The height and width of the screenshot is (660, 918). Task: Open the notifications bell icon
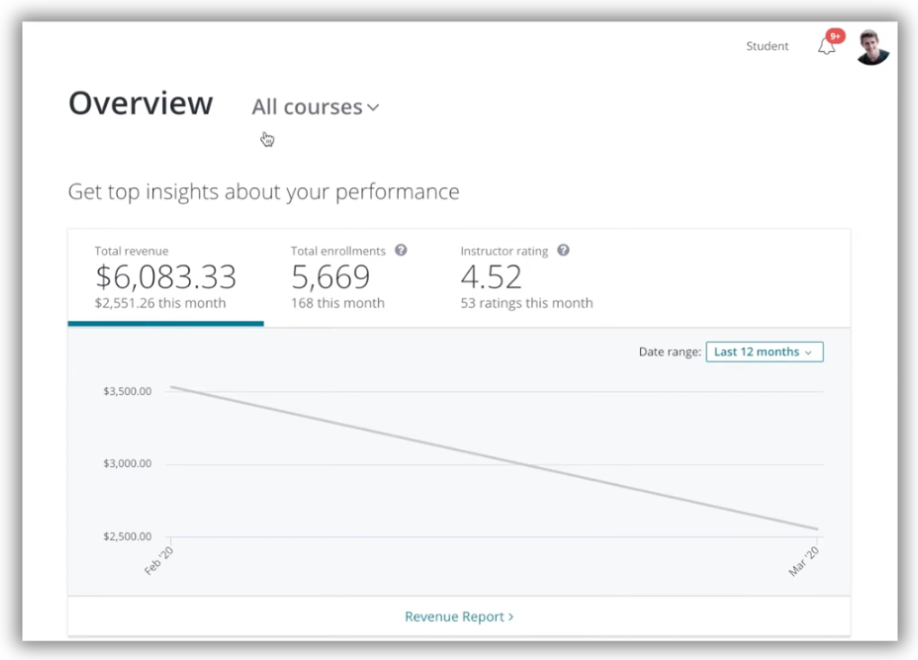[x=826, y=46]
